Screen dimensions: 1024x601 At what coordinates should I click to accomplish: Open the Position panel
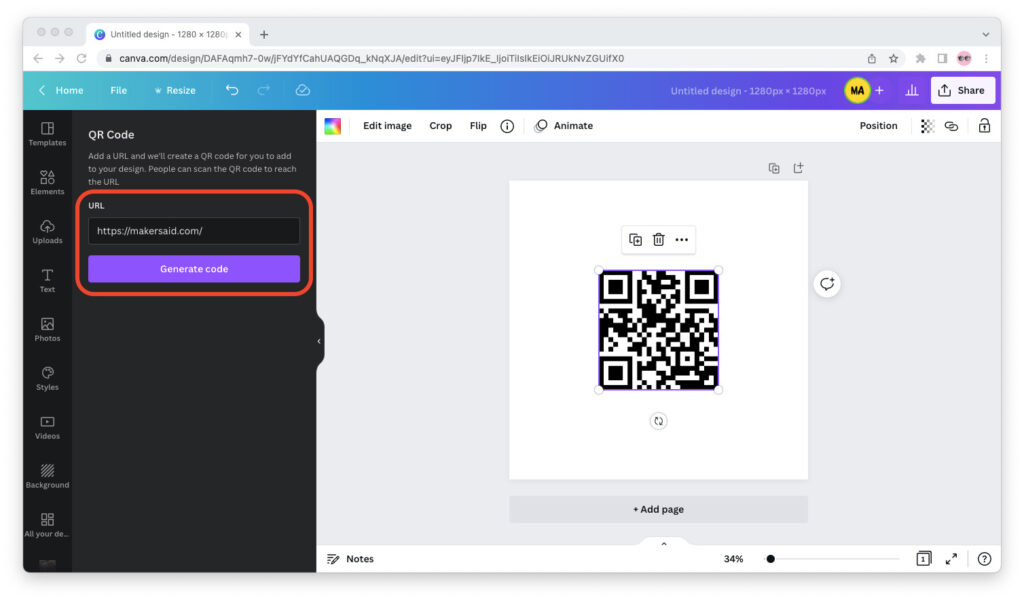coord(878,125)
